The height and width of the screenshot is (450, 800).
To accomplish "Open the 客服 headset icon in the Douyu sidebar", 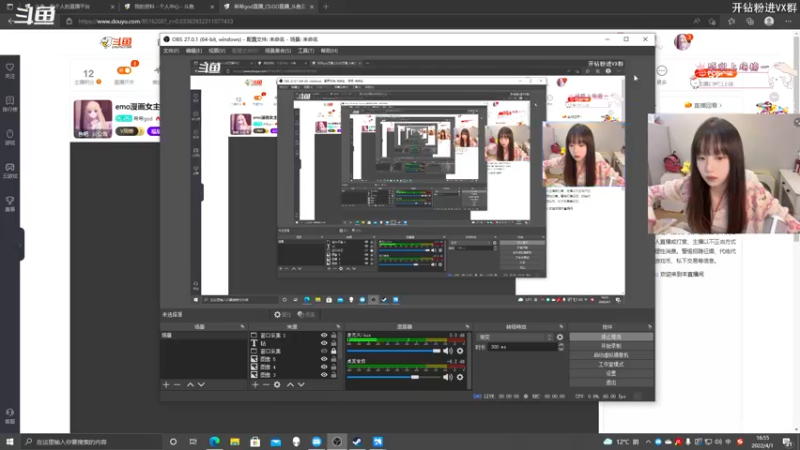I will [x=10, y=415].
